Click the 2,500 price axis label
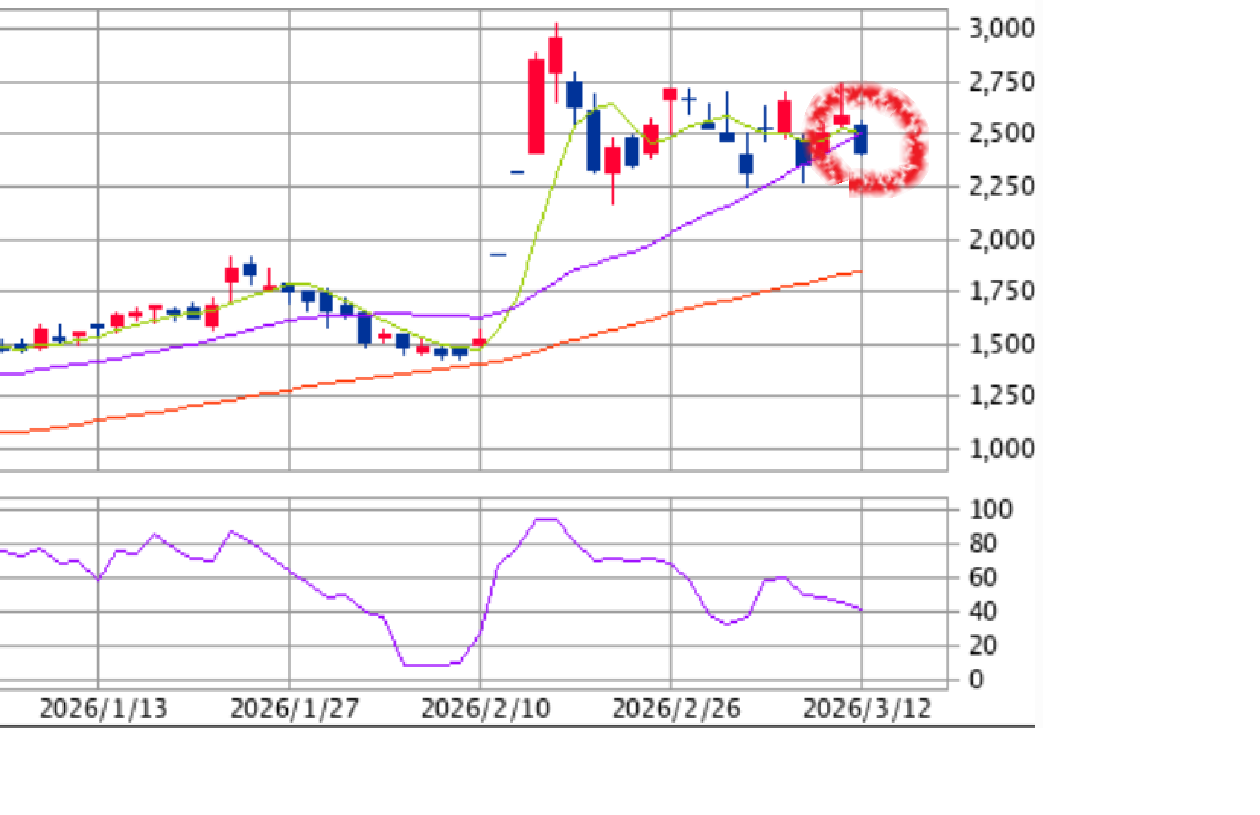Screen dimensions: 1260x815 (1001, 134)
